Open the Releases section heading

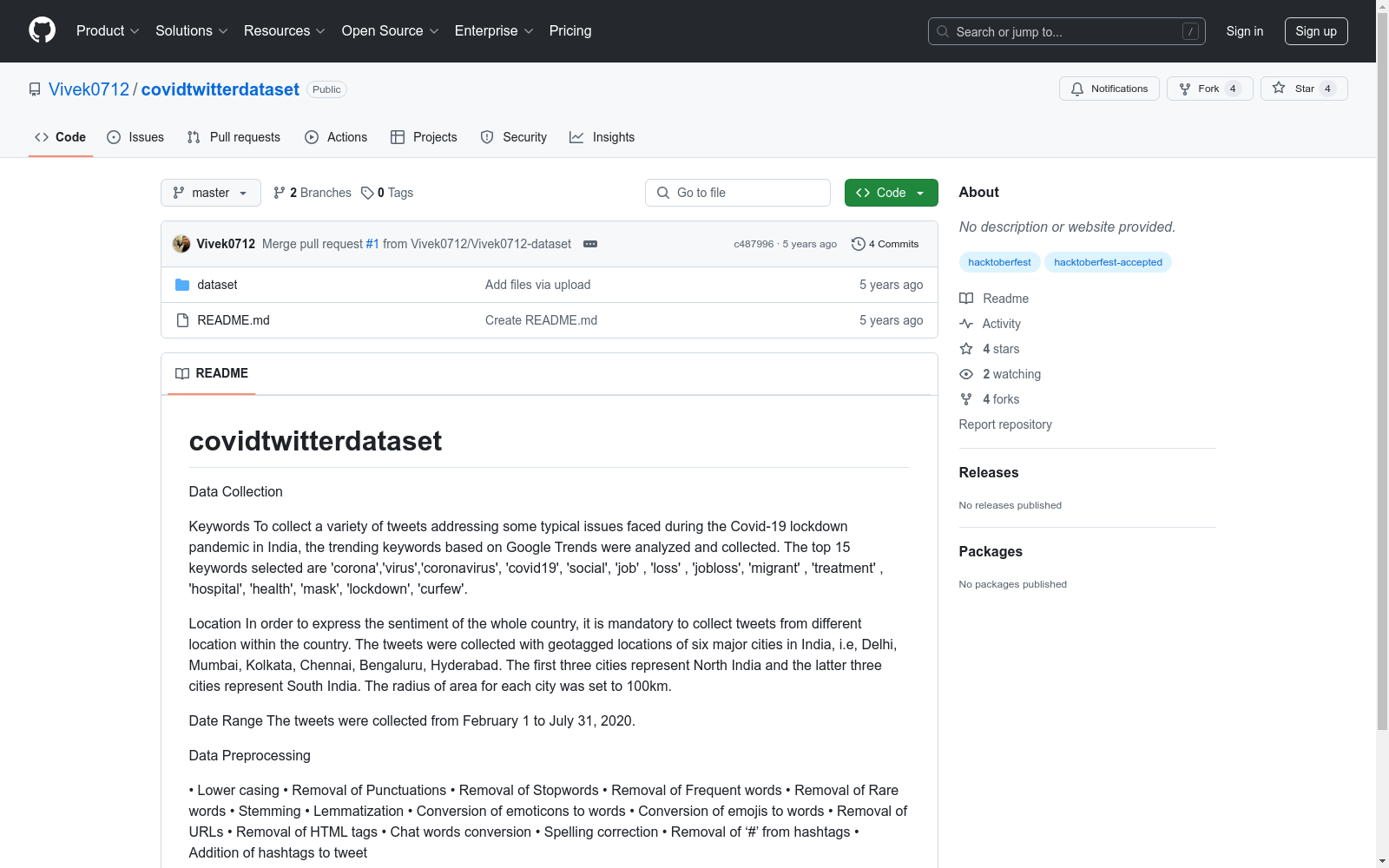click(989, 472)
